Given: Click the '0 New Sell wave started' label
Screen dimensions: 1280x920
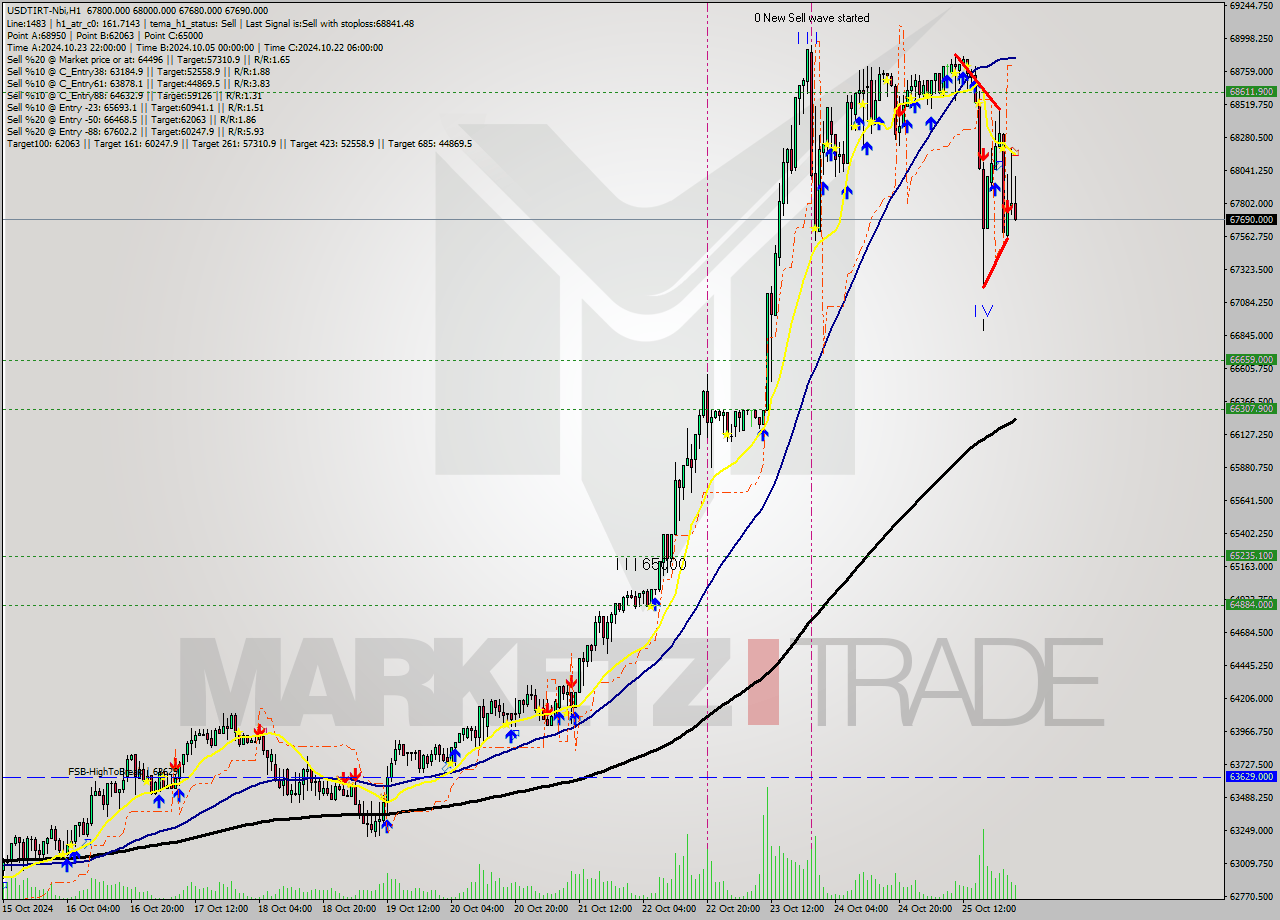Looking at the screenshot, I should (x=812, y=18).
